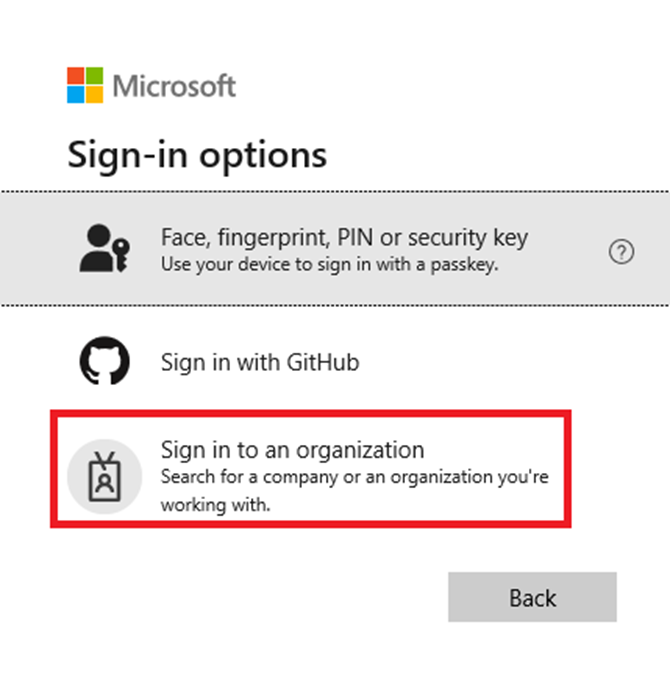Screen dimensions: 670x683
Task: Choose Sign in with GitHub
Action: click(x=259, y=361)
